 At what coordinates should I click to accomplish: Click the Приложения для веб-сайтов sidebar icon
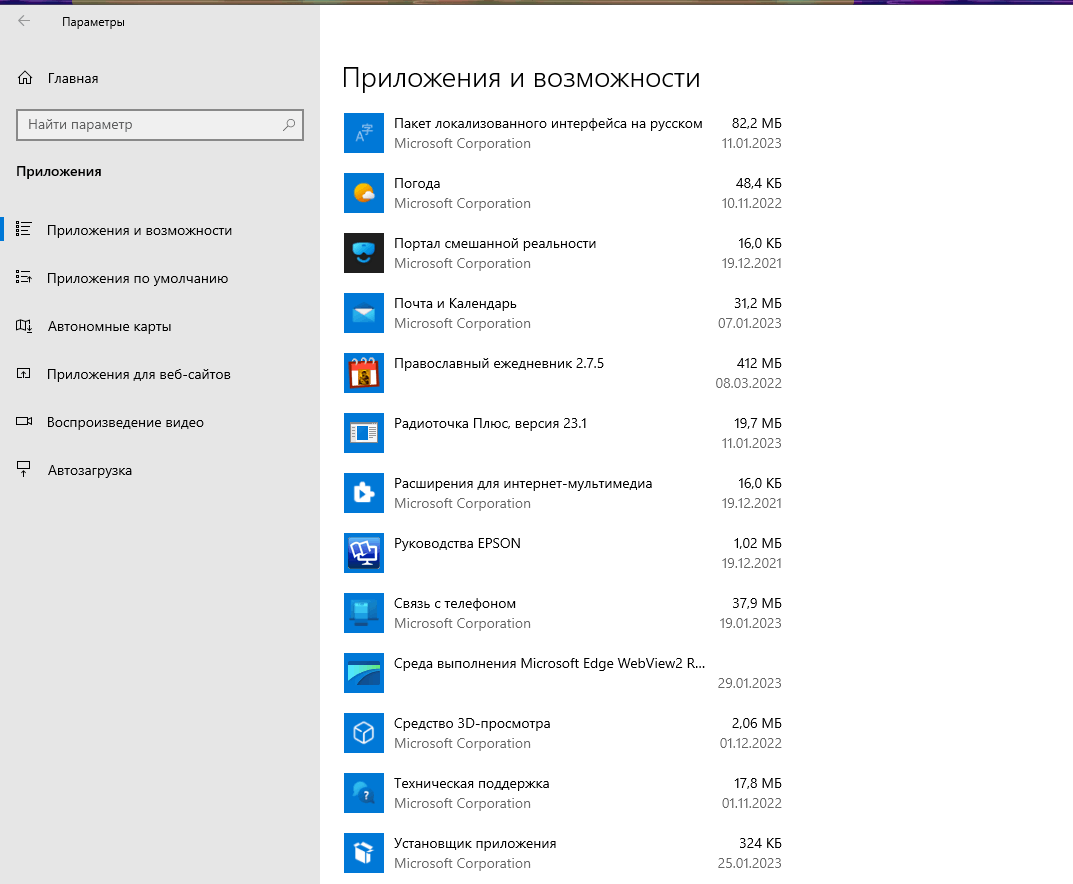24,374
